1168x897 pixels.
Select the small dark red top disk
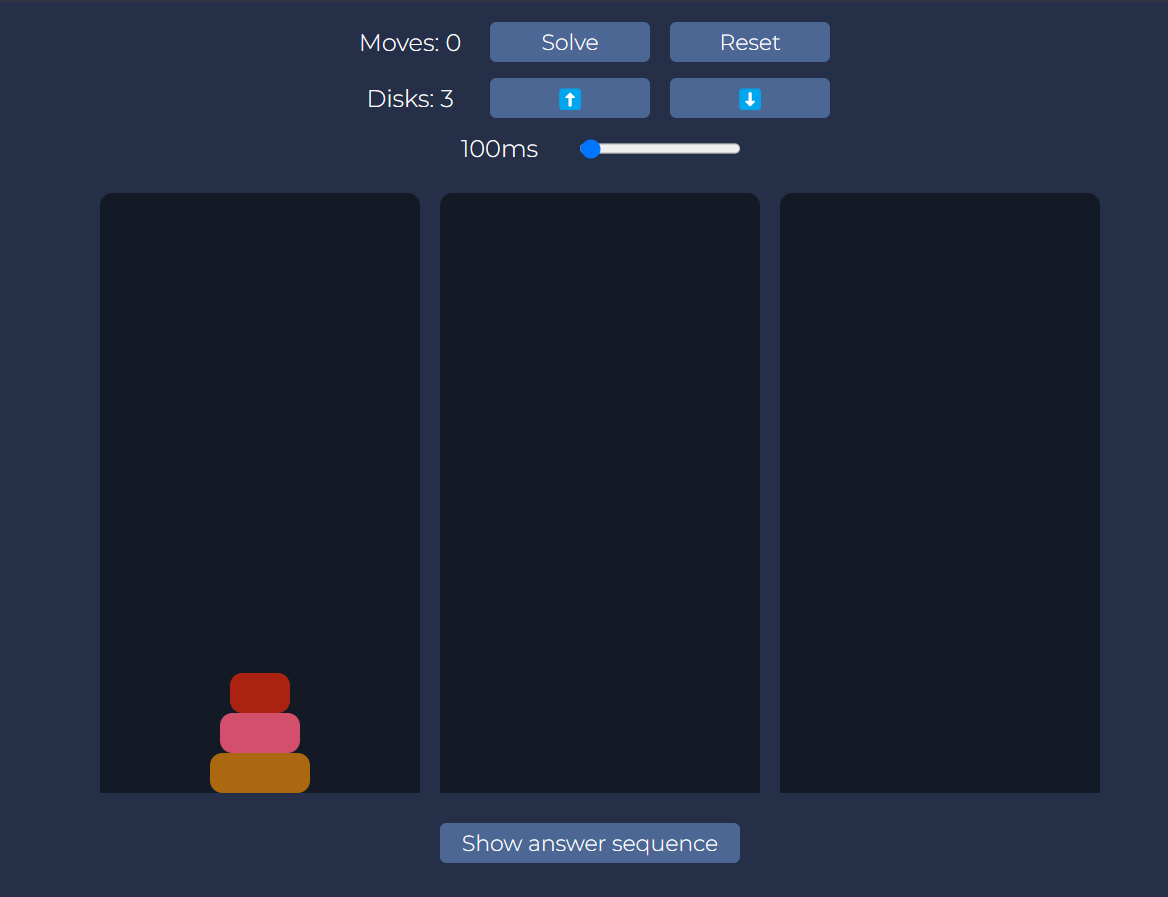[260, 693]
